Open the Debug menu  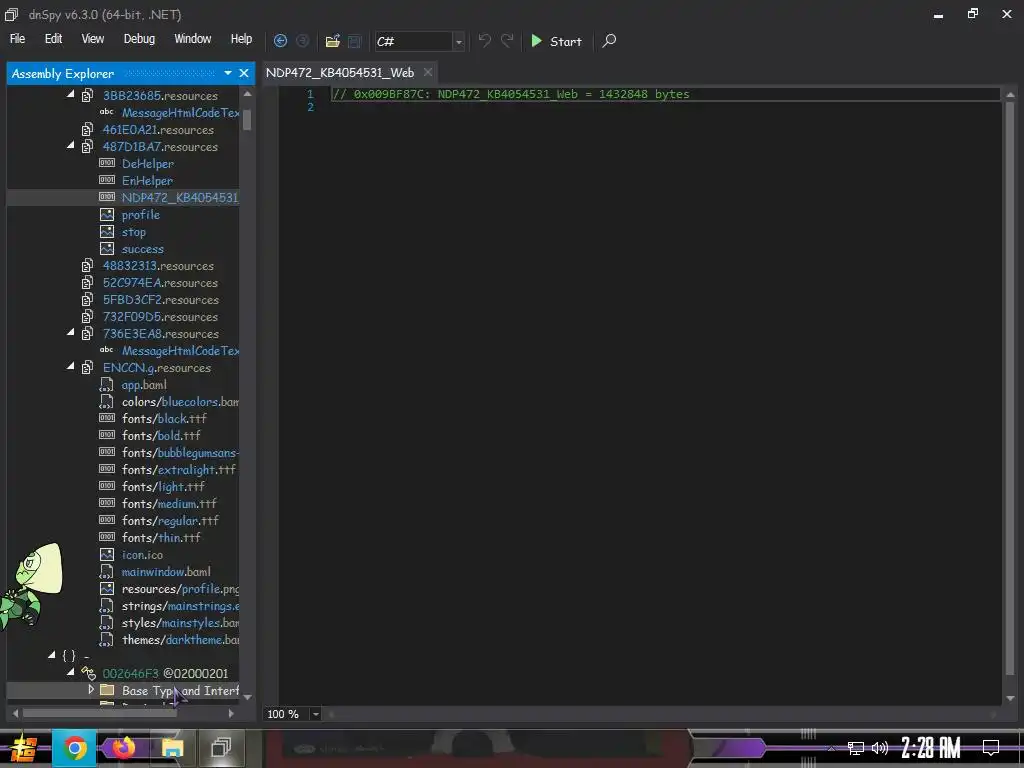(x=139, y=39)
